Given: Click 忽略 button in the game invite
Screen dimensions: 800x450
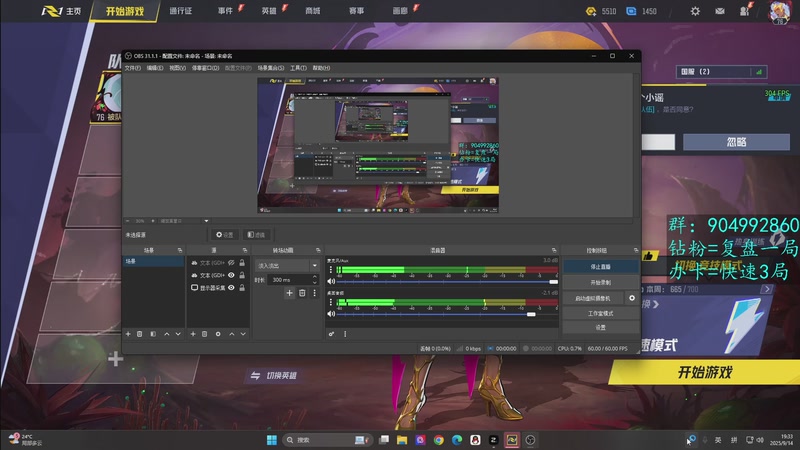Looking at the screenshot, I should 736,142.
